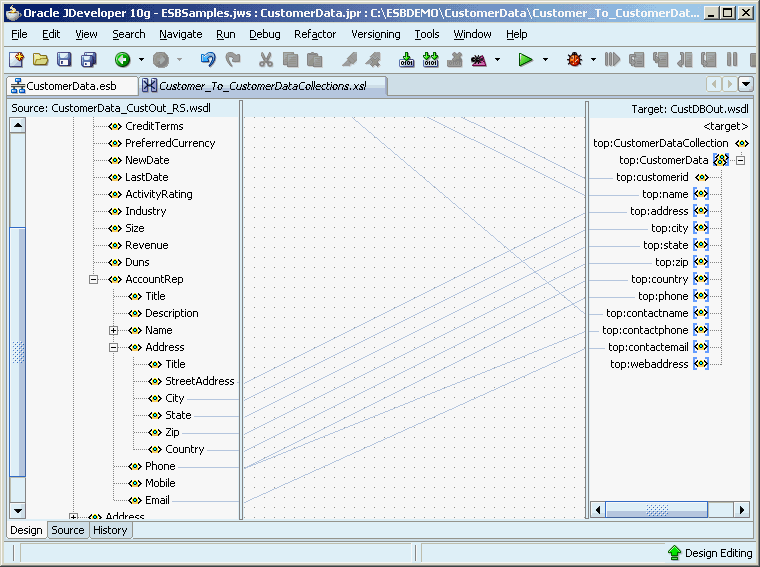Click the Debug ladybug icon
Screen dimensions: 760x567
click(x=574, y=60)
